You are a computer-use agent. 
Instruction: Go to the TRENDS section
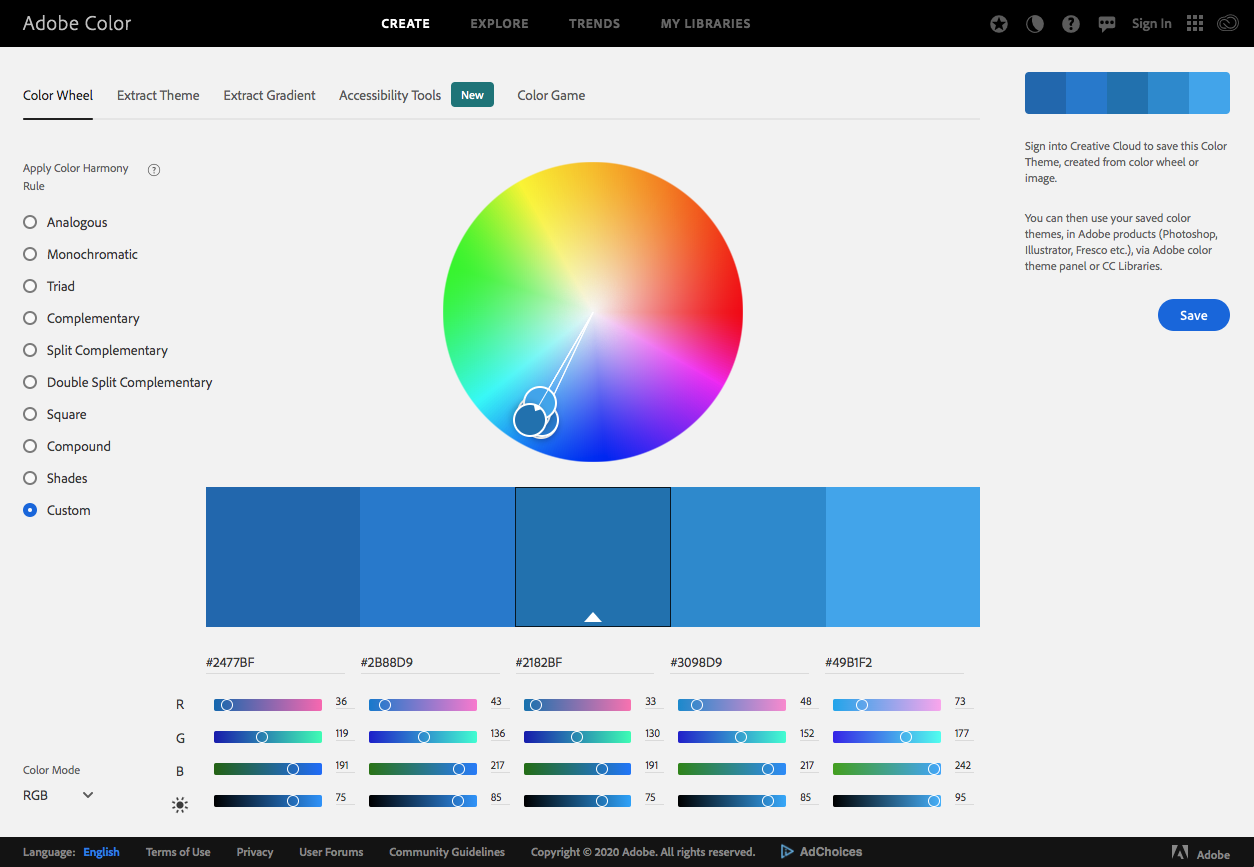coord(595,23)
